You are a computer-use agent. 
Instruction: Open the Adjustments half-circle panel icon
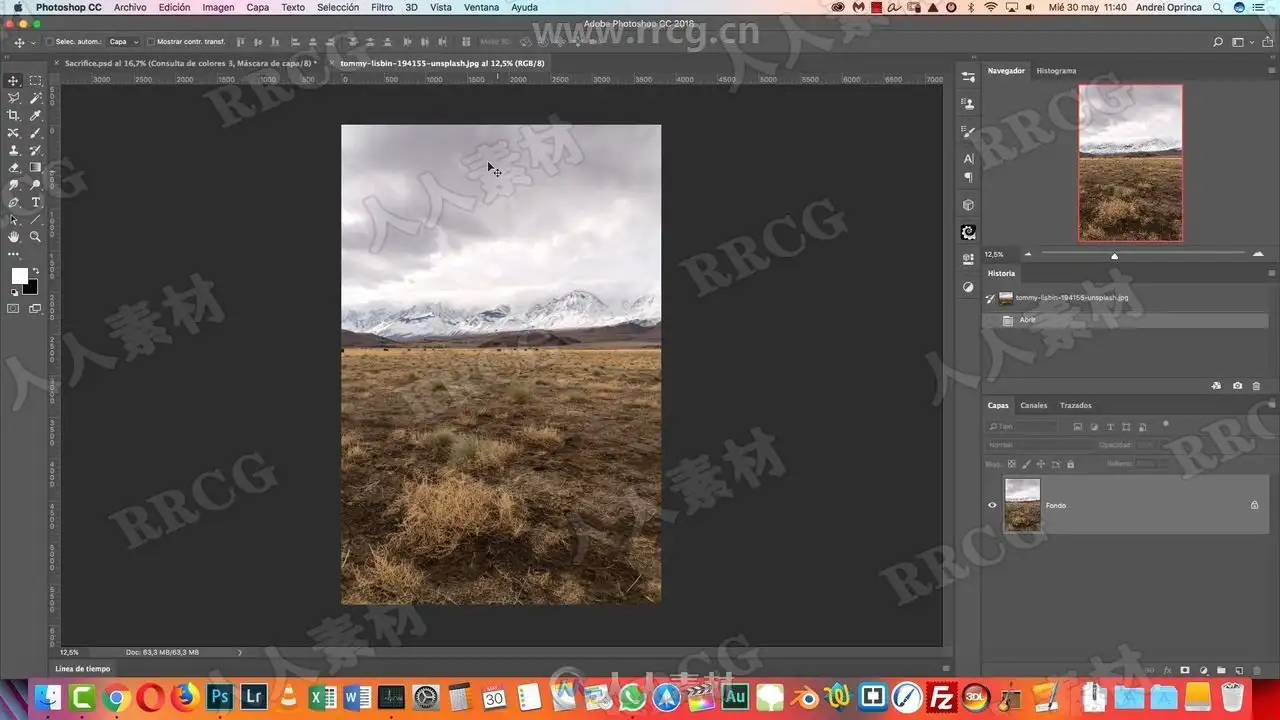968,287
